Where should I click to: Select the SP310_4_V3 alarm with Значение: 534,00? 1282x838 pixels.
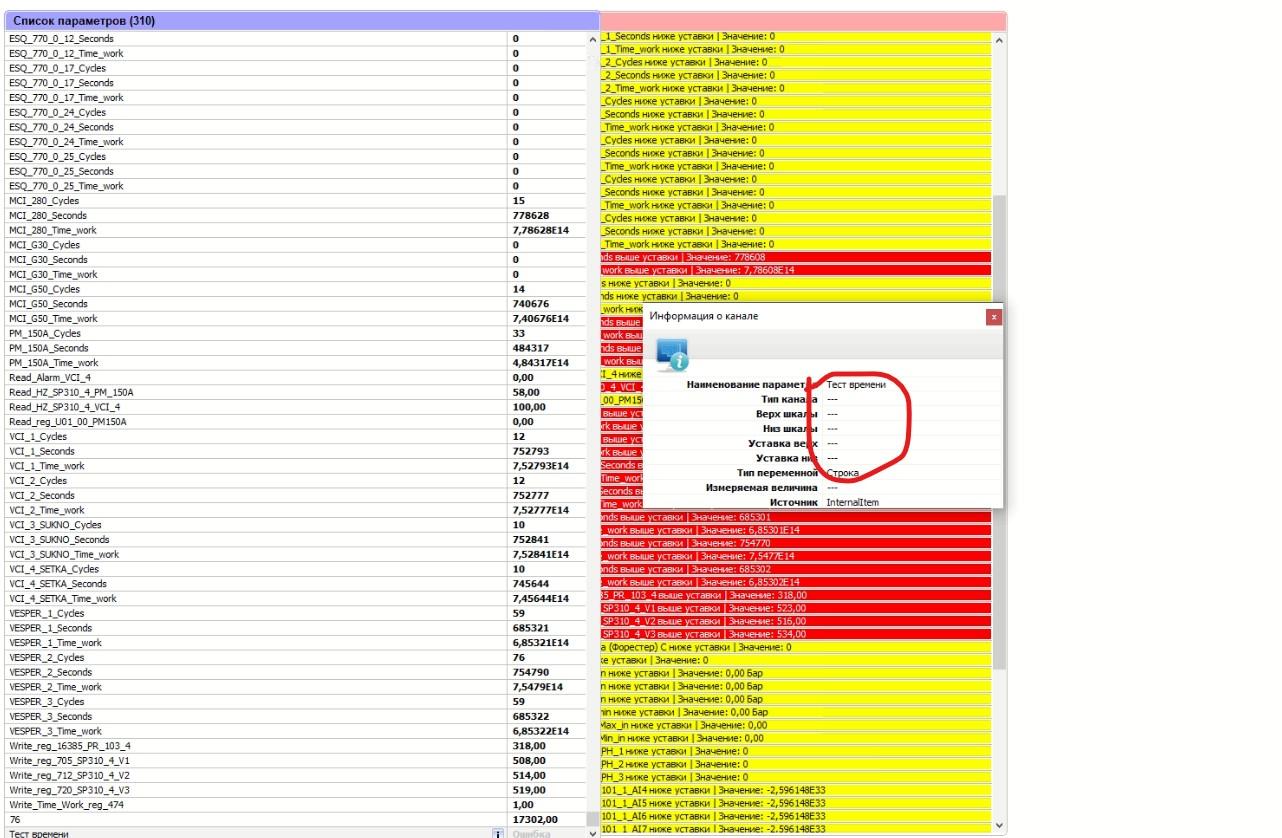(795, 634)
